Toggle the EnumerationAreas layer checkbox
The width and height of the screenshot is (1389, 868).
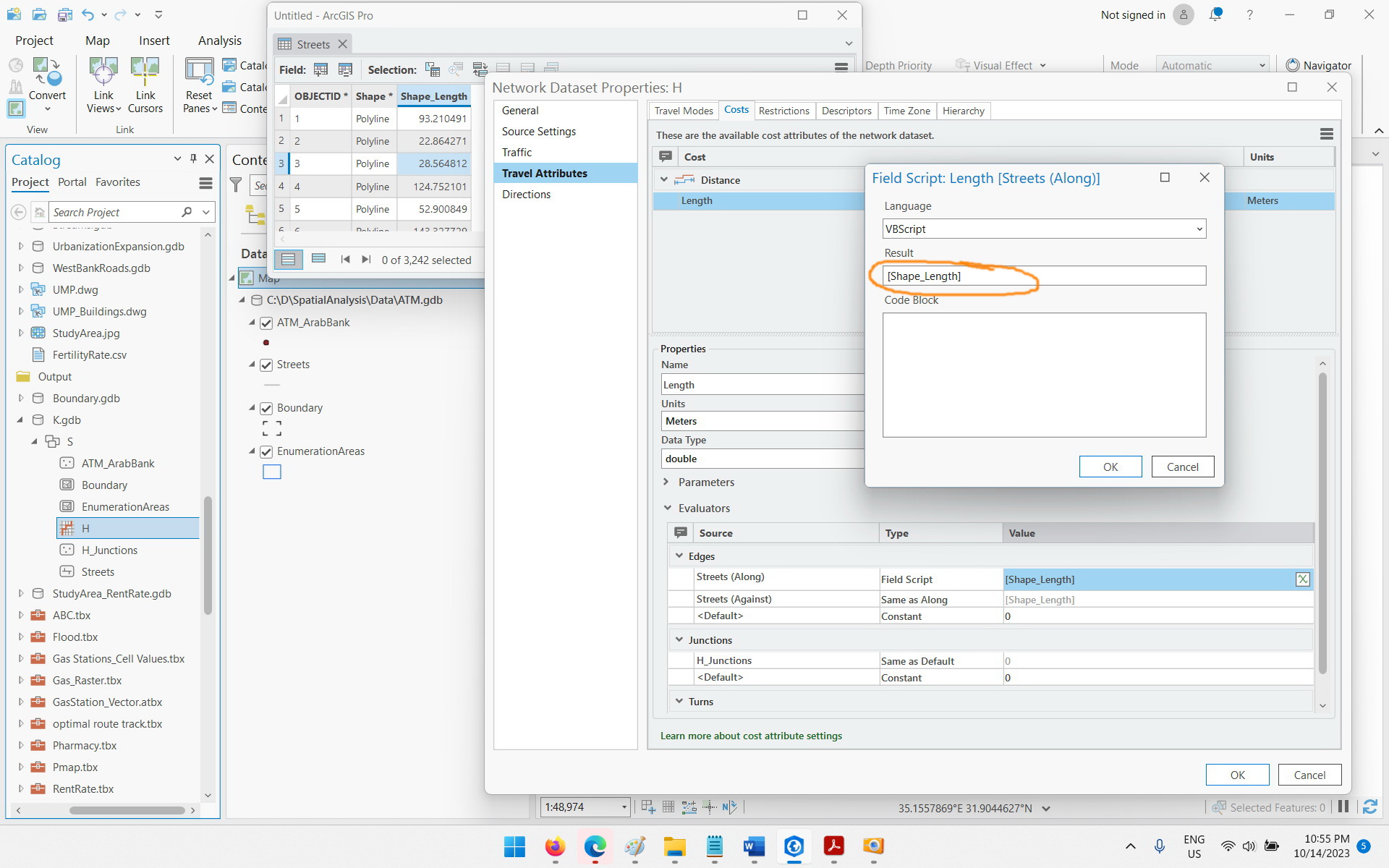[266, 451]
